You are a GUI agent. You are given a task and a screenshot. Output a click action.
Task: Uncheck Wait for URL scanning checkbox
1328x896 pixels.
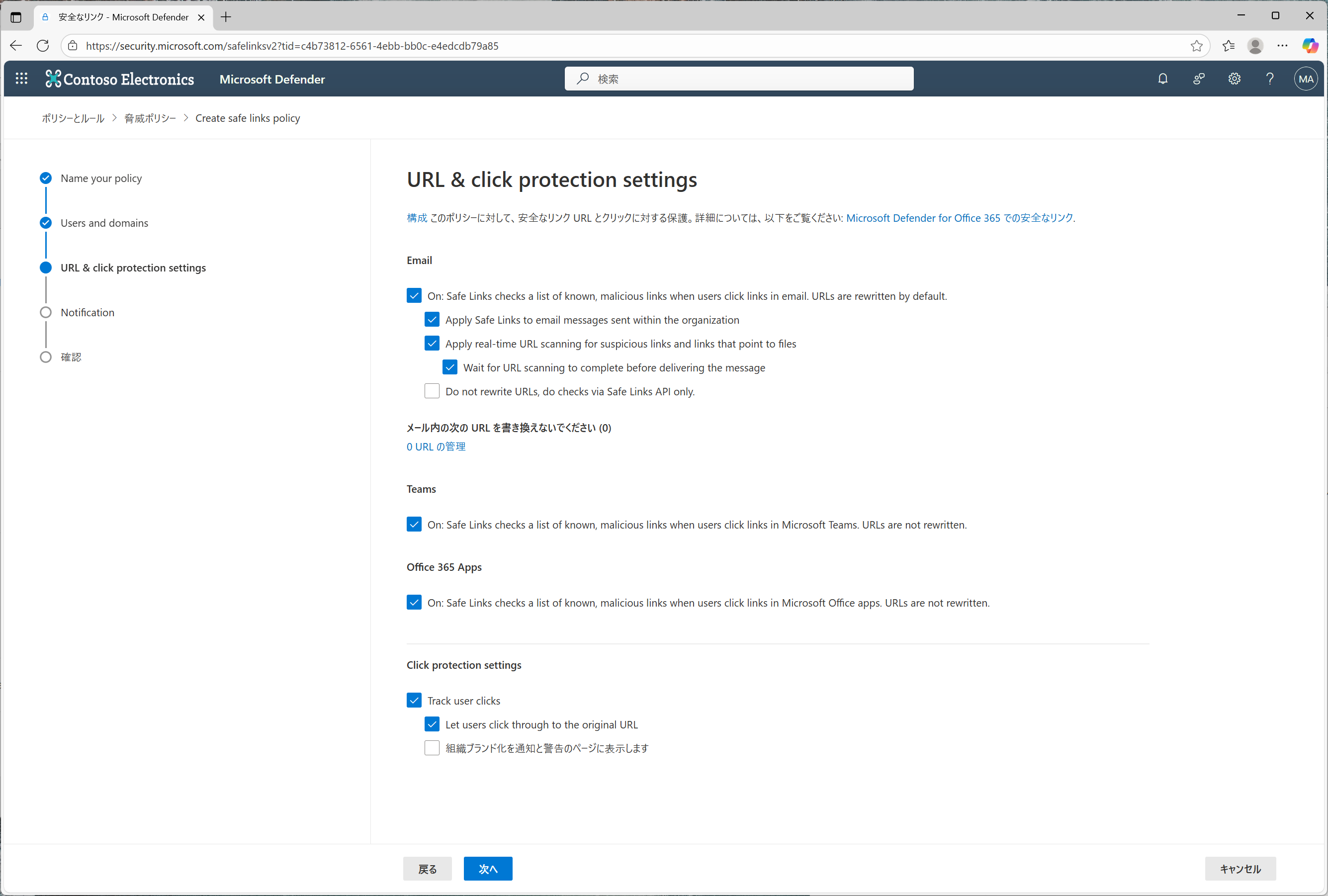(450, 367)
